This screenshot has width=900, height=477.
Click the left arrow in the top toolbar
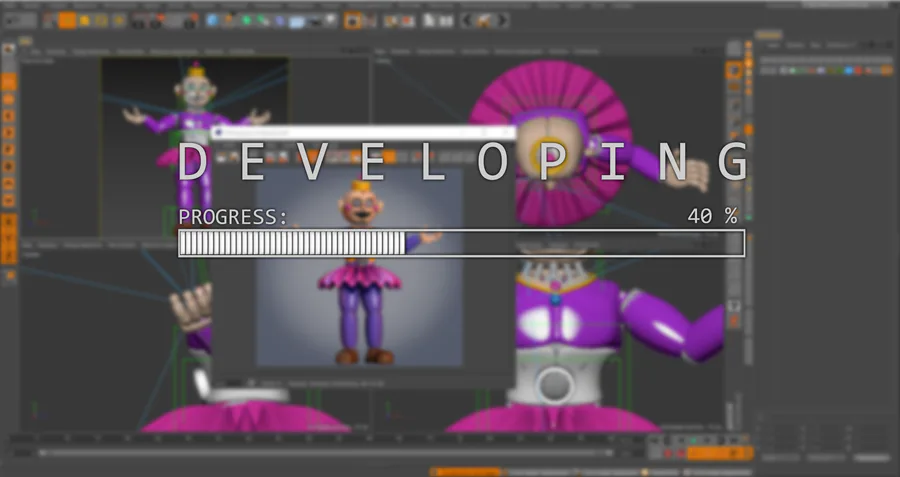(x=467, y=21)
